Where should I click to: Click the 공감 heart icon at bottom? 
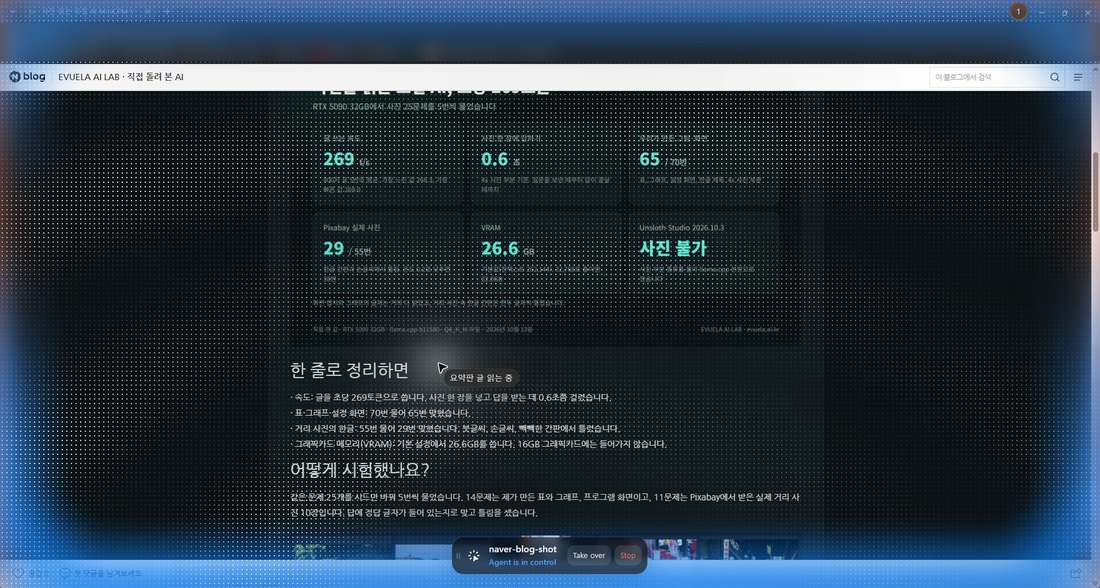[x=19, y=573]
